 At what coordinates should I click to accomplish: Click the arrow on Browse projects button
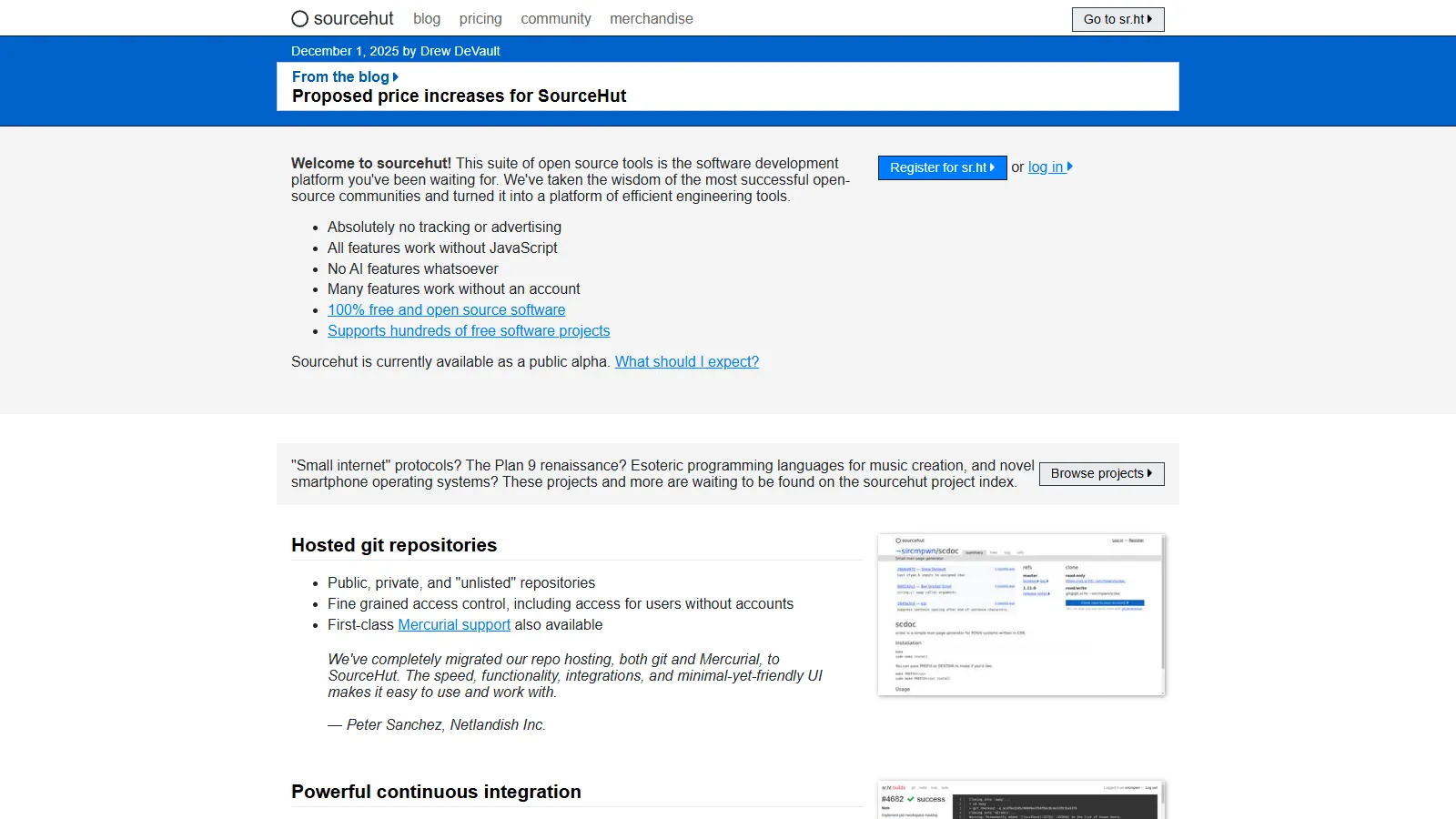coord(1150,473)
